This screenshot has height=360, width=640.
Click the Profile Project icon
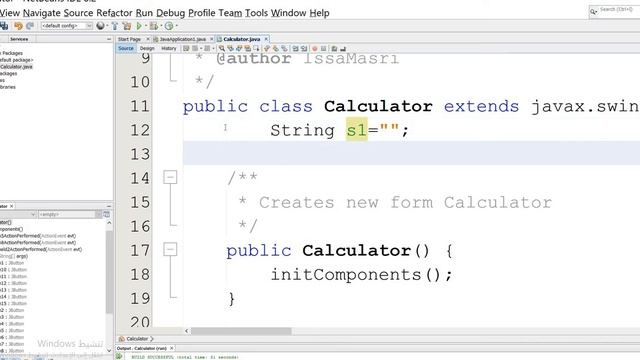[169, 26]
